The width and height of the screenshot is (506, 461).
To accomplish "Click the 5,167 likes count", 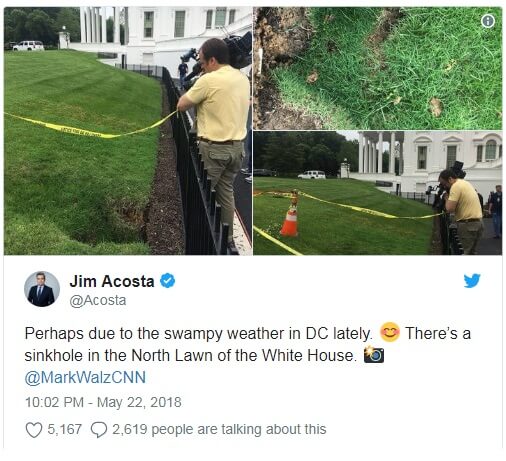I will (64, 429).
